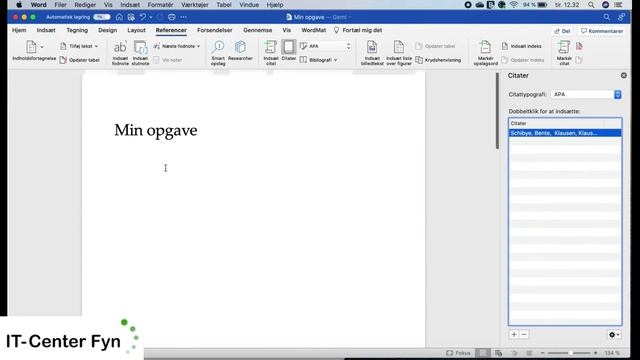Switch to the Design tab
This screenshot has width=640, height=360.
point(107,30)
